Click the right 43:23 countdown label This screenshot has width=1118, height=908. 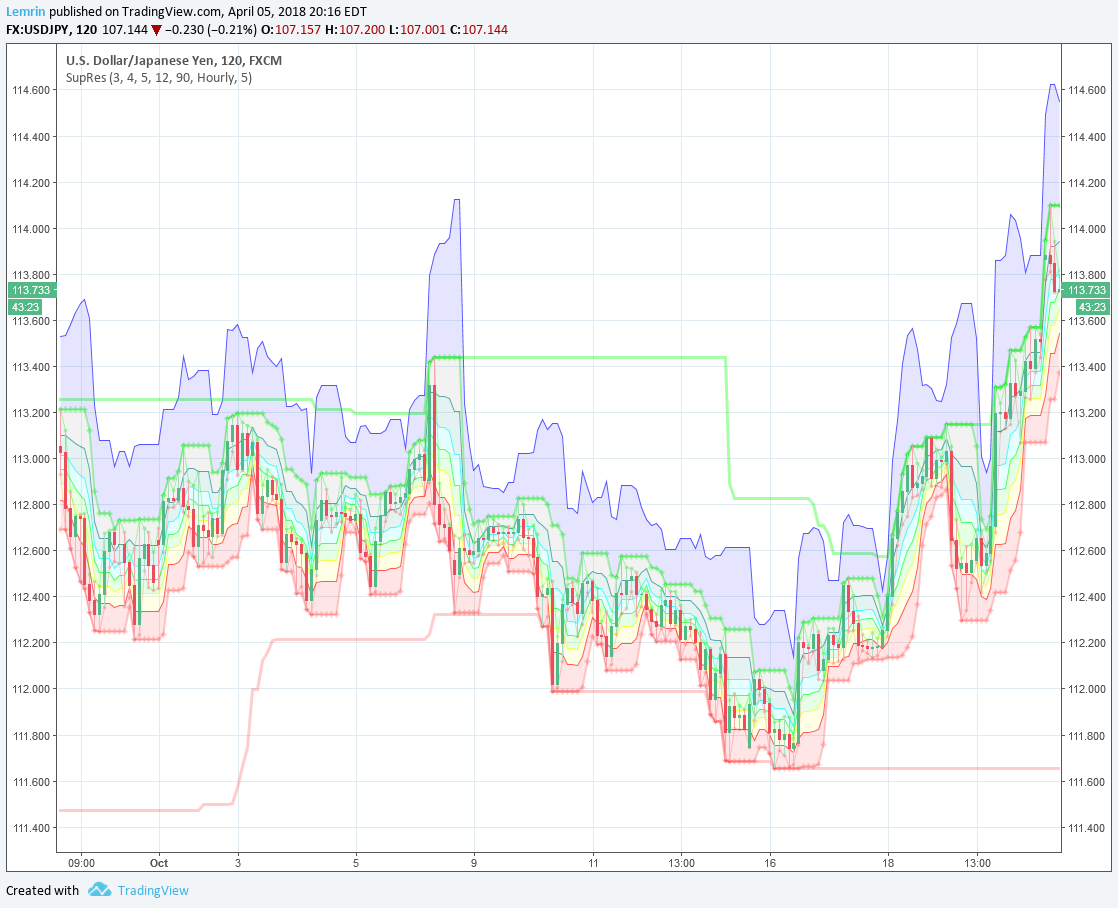1092,307
